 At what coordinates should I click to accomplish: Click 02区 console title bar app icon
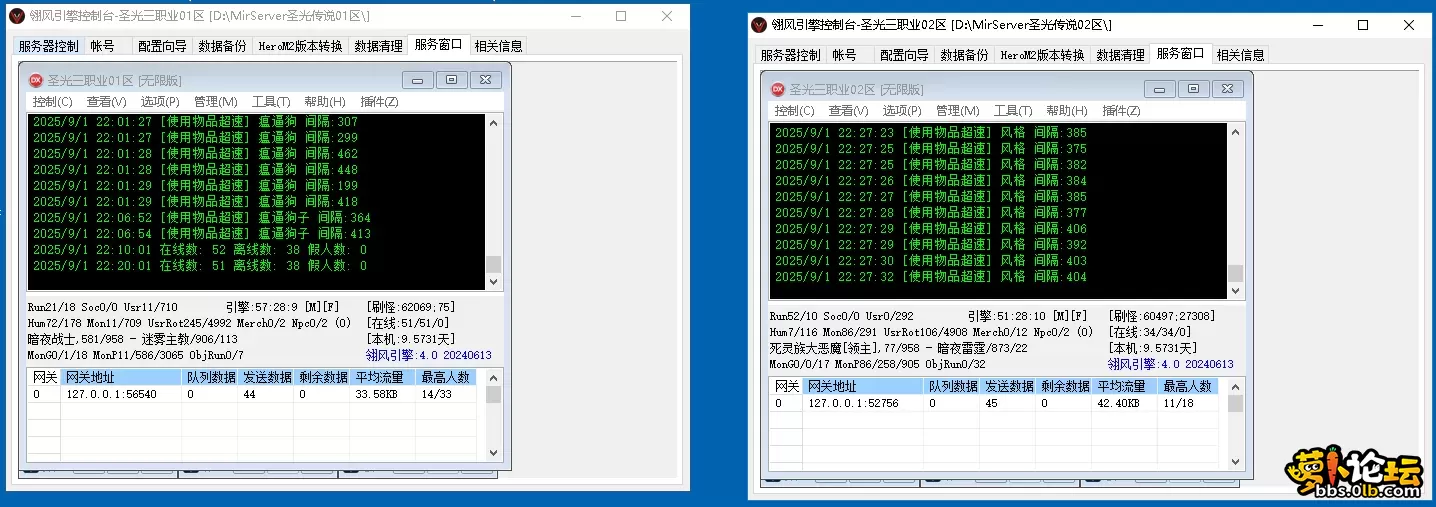tap(760, 25)
